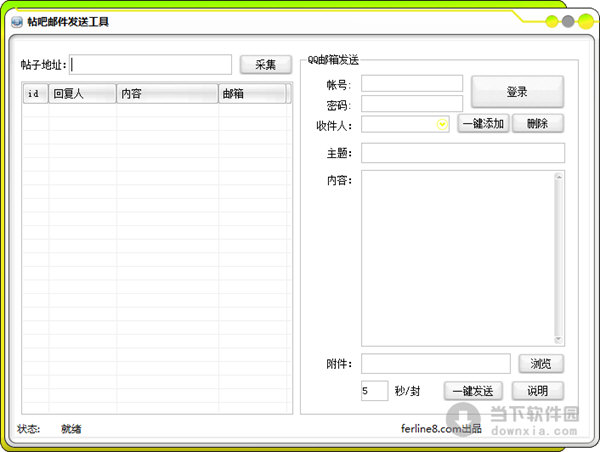
Task: Close the window with yellow-green circle
Action: 585,21
